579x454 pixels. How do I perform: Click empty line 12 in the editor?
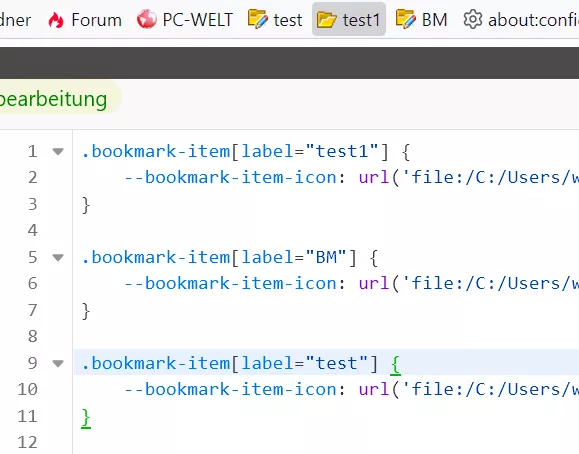(x=325, y=442)
